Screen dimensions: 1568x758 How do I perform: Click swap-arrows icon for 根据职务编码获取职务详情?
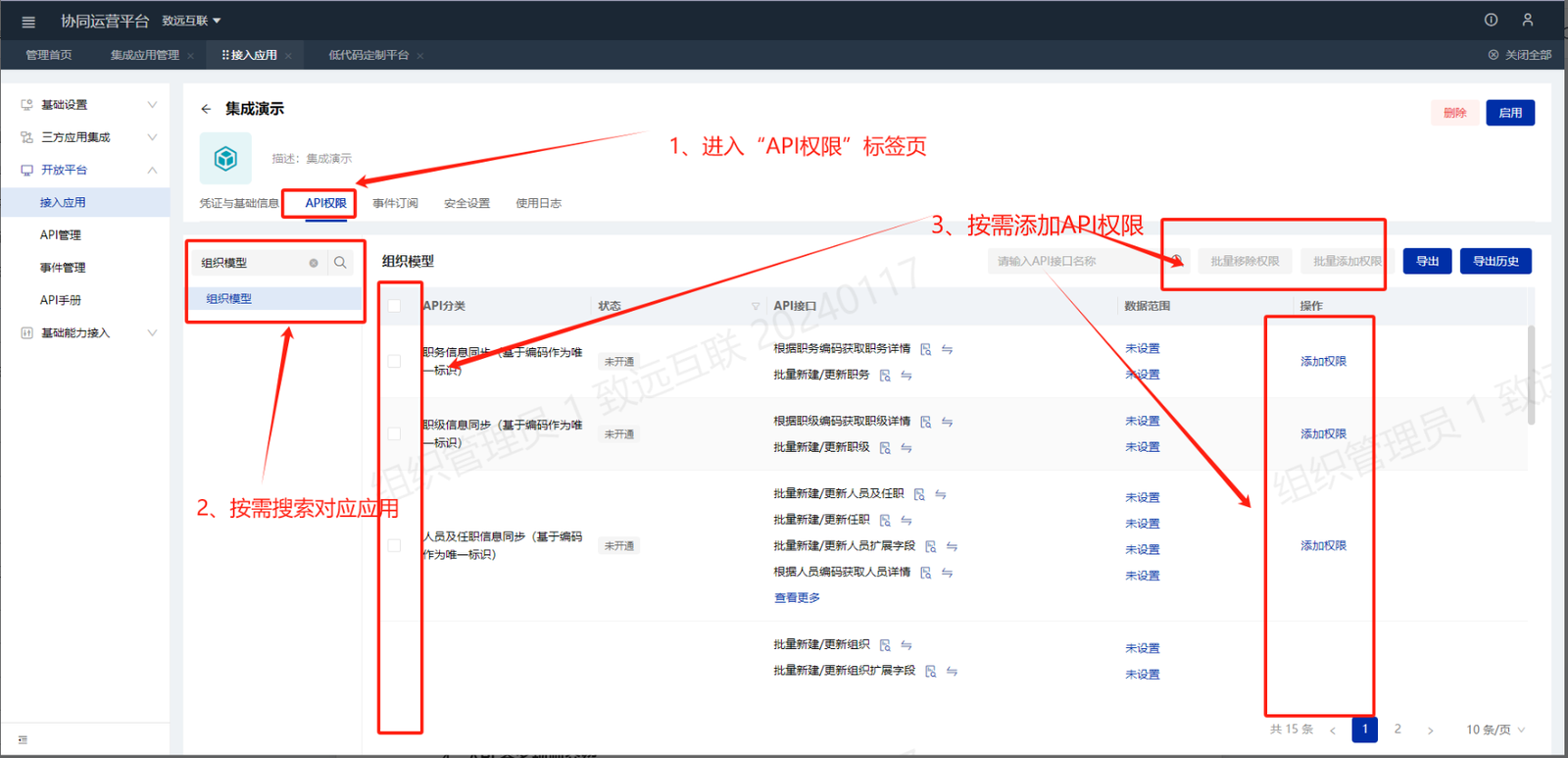click(x=947, y=349)
